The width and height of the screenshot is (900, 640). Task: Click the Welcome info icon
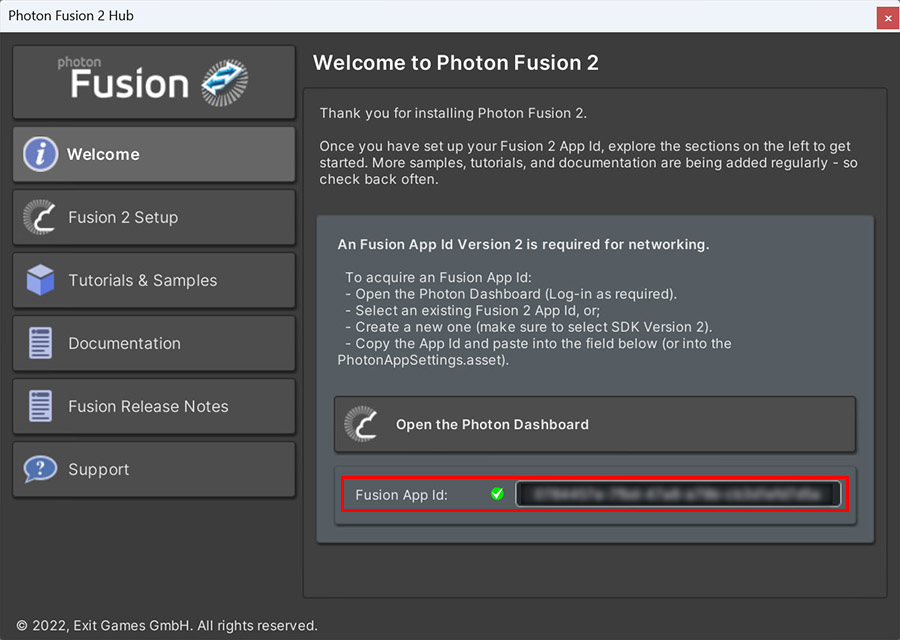40,154
